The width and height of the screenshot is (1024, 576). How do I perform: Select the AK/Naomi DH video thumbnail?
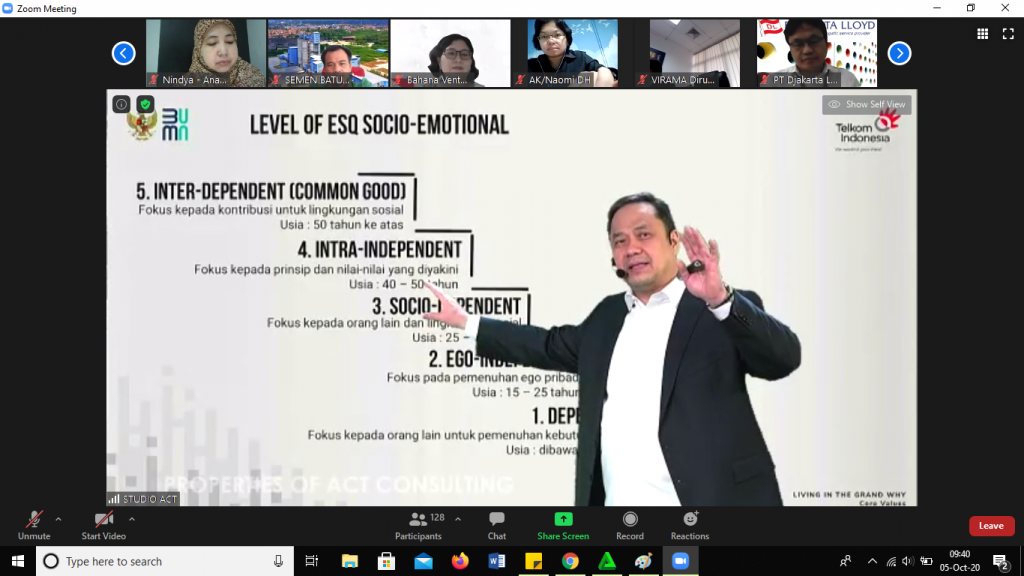pyautogui.click(x=571, y=53)
